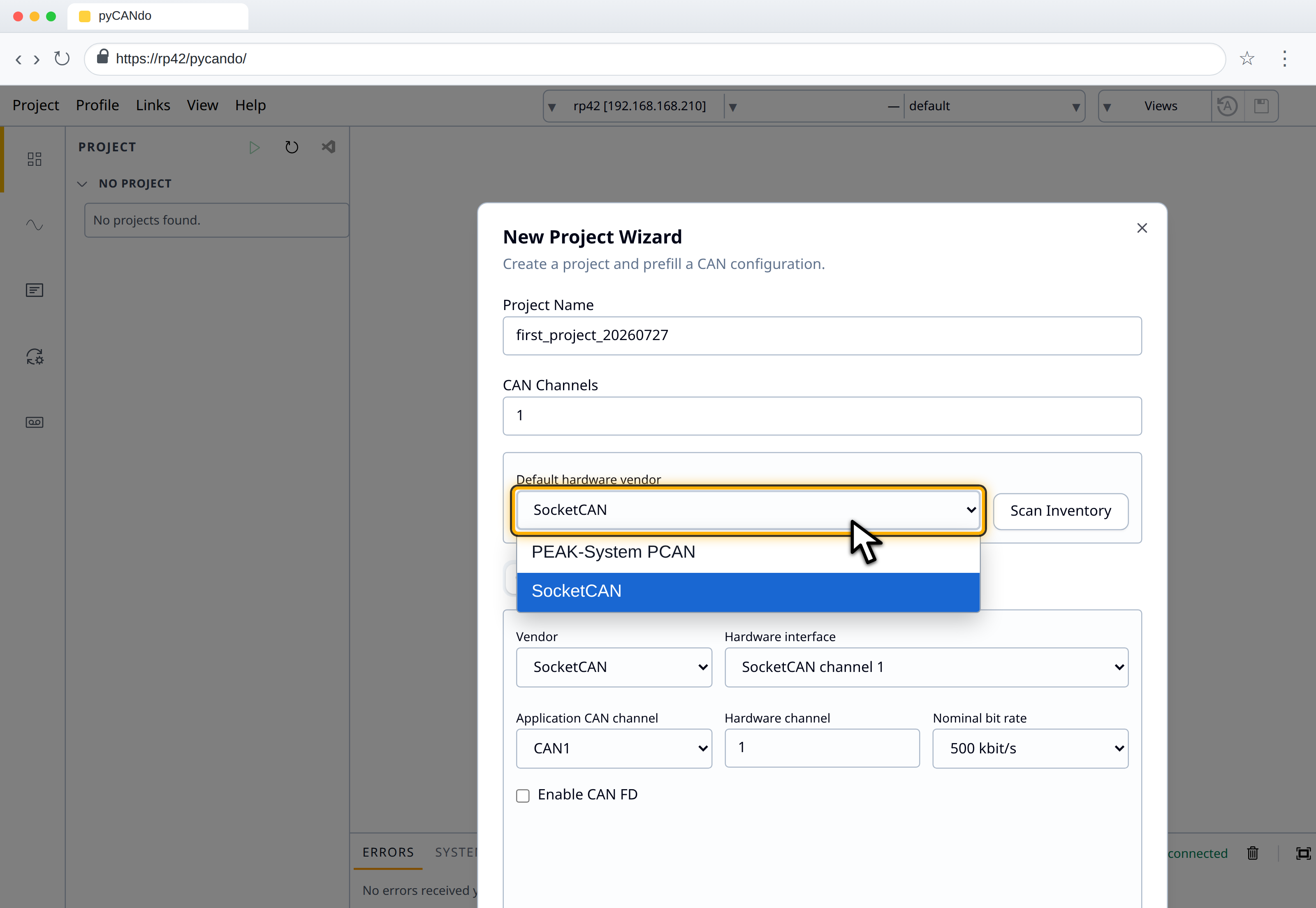Open the sync settings sidebar icon
The height and width of the screenshot is (908, 1316).
point(34,357)
